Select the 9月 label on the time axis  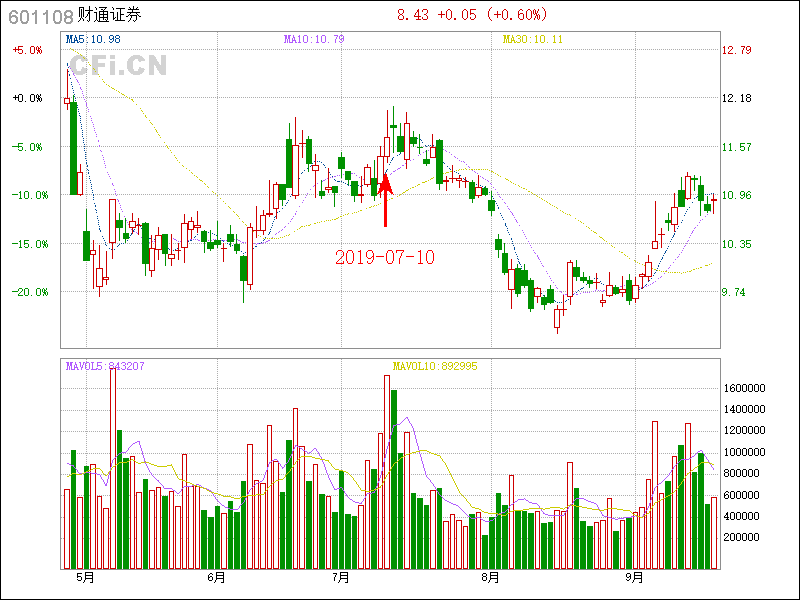[x=635, y=577]
